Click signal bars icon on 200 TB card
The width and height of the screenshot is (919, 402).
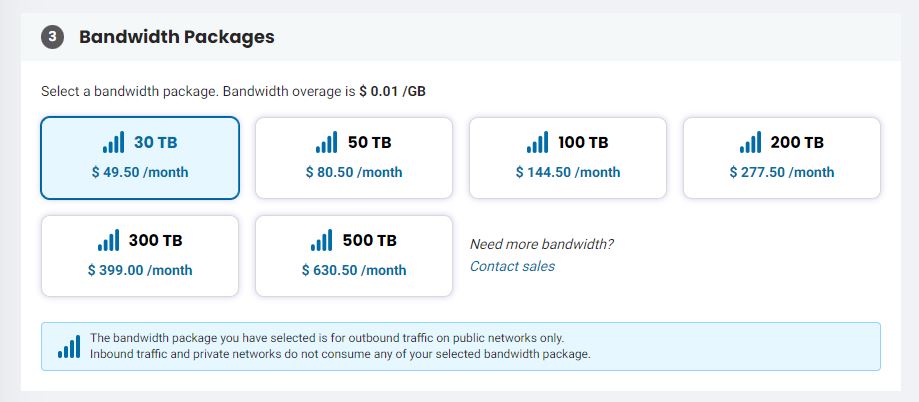[750, 143]
